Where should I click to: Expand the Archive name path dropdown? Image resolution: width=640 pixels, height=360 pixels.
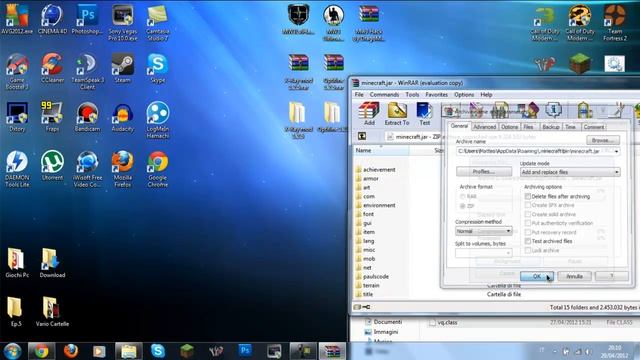(x=616, y=151)
